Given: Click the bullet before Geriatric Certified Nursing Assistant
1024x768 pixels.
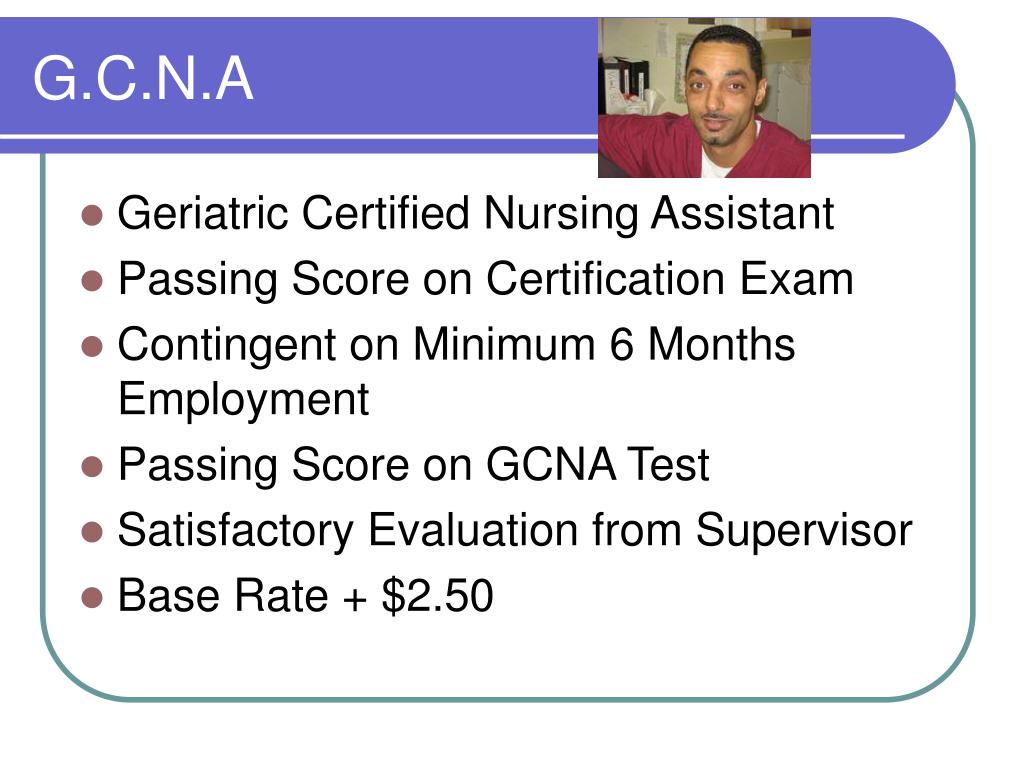Looking at the screenshot, I should [x=92, y=215].
